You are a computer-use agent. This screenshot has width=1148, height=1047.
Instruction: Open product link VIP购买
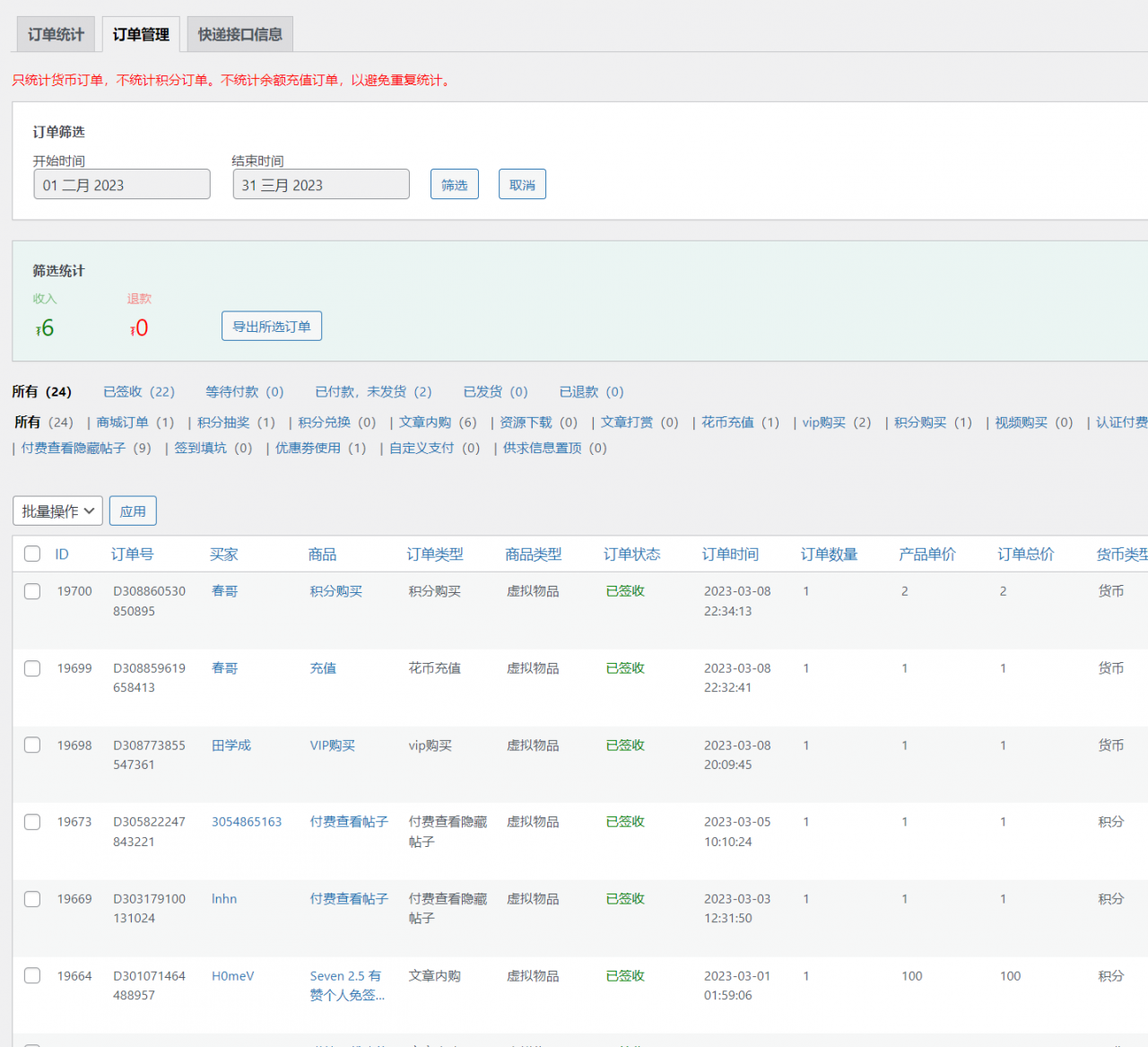tap(333, 746)
